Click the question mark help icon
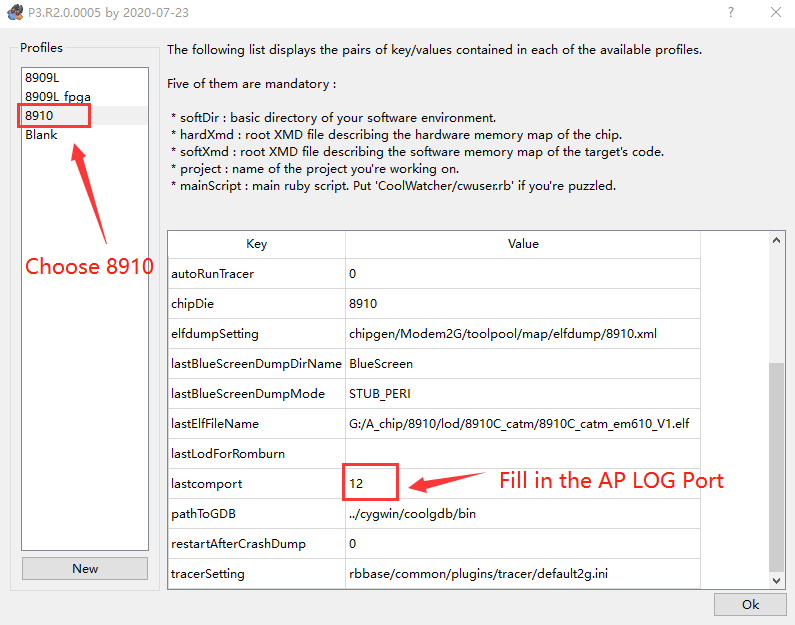This screenshot has height=625, width=795. [x=731, y=12]
